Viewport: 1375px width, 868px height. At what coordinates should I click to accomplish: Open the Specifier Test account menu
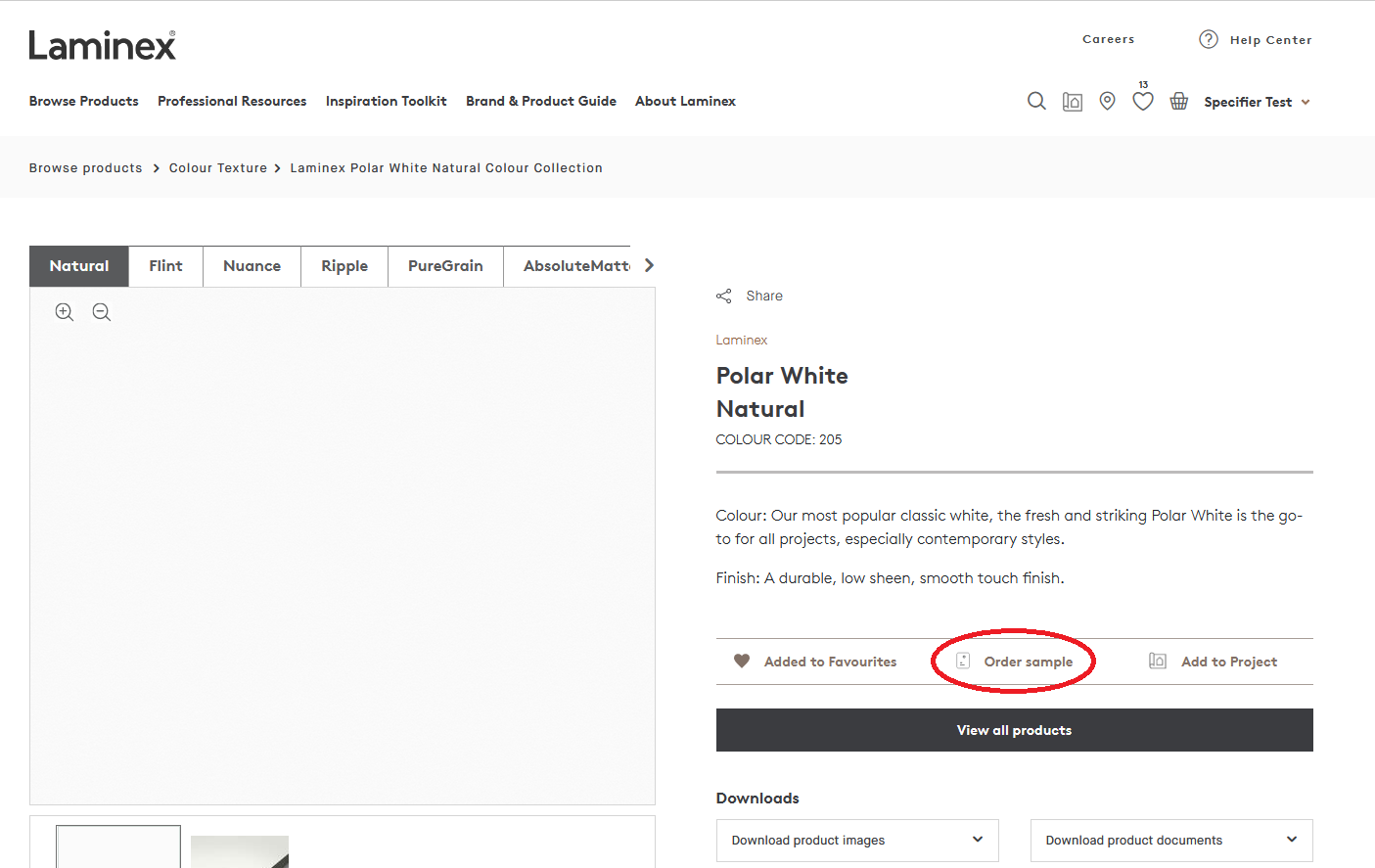coord(1256,102)
